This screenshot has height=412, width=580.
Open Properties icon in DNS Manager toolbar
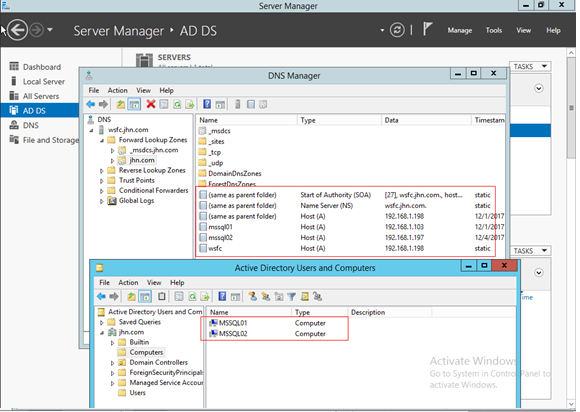164,105
